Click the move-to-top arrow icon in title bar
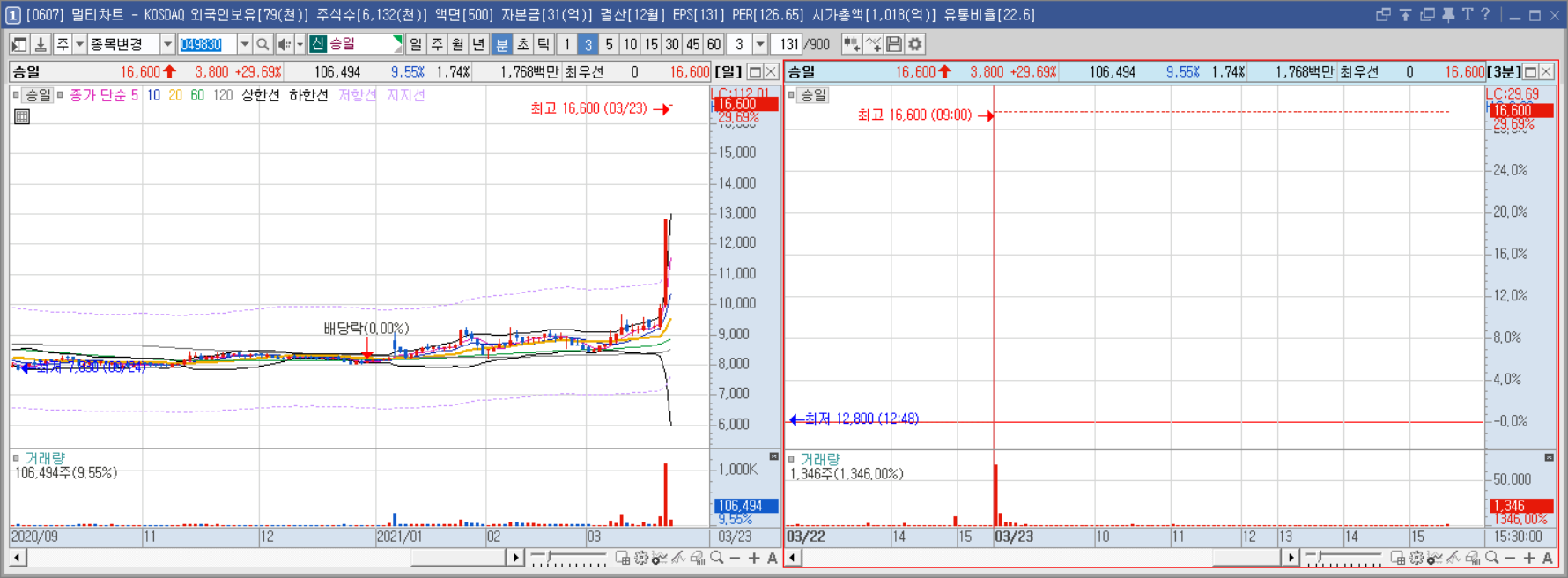 tap(1405, 14)
